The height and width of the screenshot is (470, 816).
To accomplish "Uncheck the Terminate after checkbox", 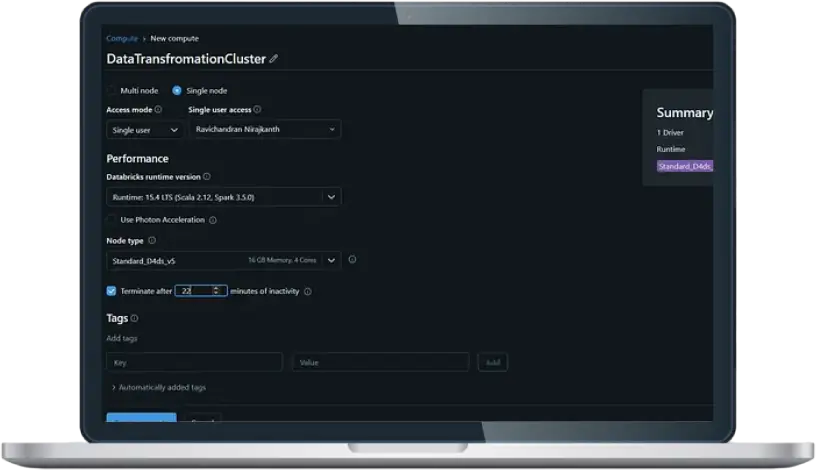I will click(111, 291).
